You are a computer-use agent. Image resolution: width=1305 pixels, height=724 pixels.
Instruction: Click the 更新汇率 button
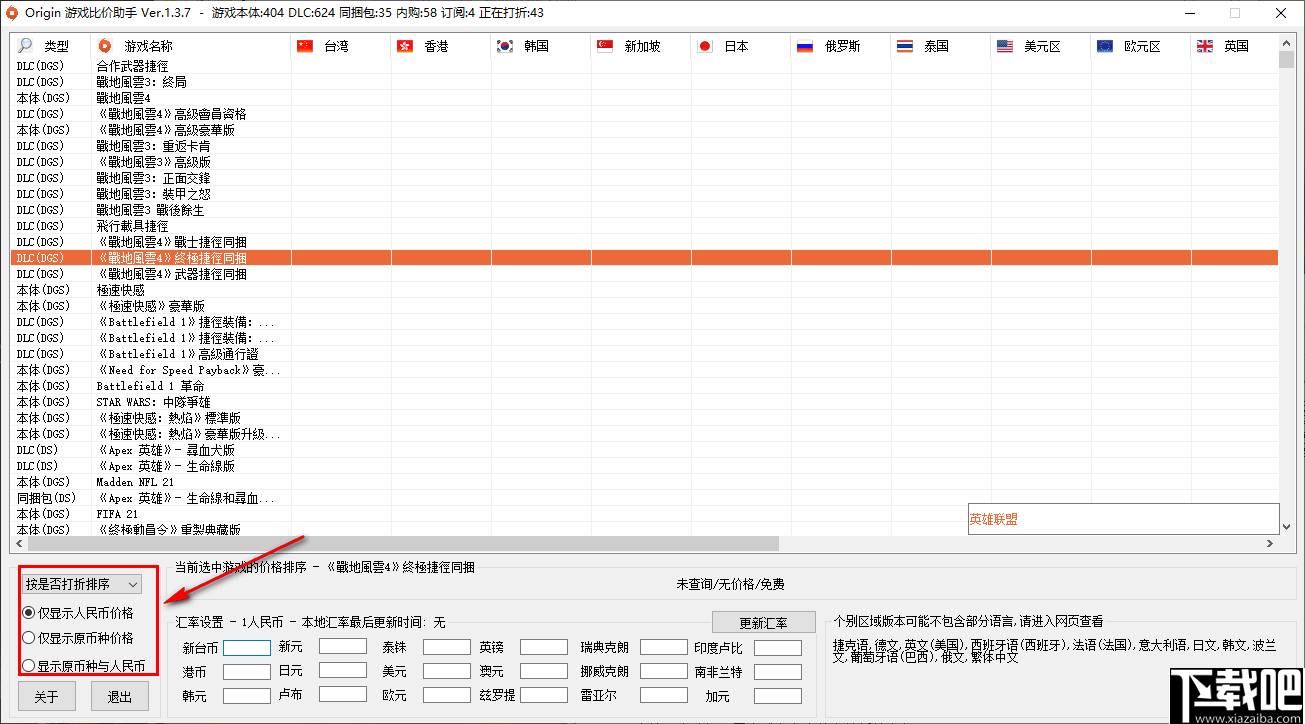click(763, 621)
